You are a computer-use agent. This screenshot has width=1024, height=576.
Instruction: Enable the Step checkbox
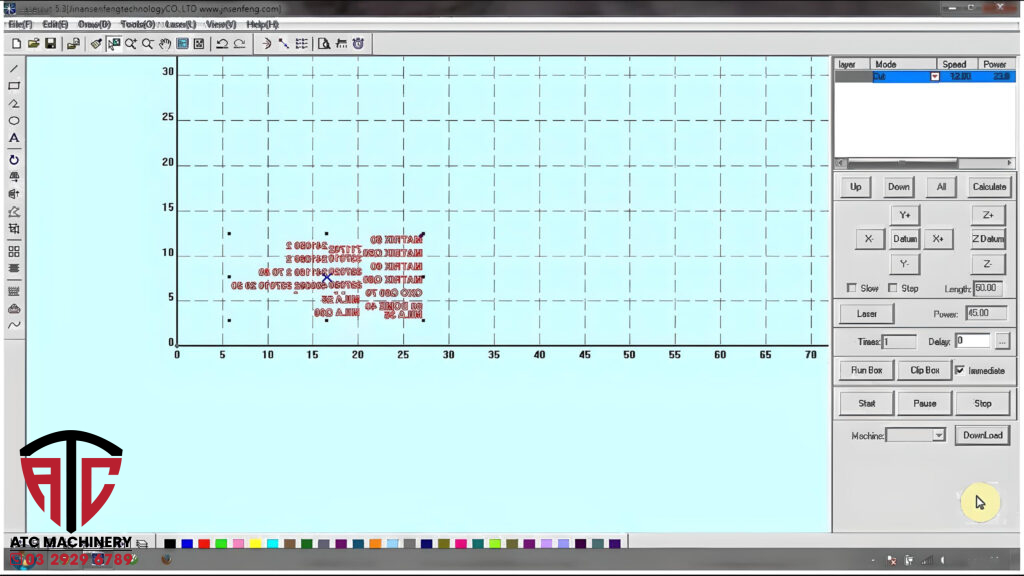pos(892,288)
